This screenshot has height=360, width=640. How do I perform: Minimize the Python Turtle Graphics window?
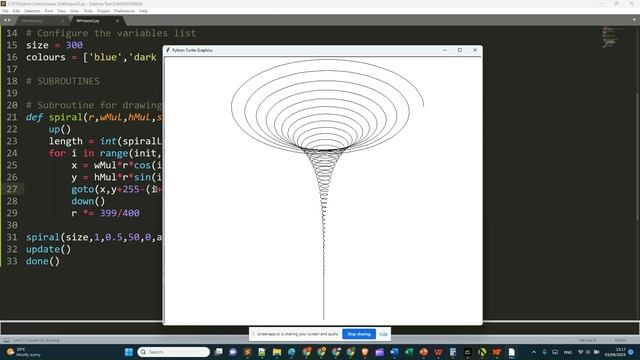click(445, 50)
